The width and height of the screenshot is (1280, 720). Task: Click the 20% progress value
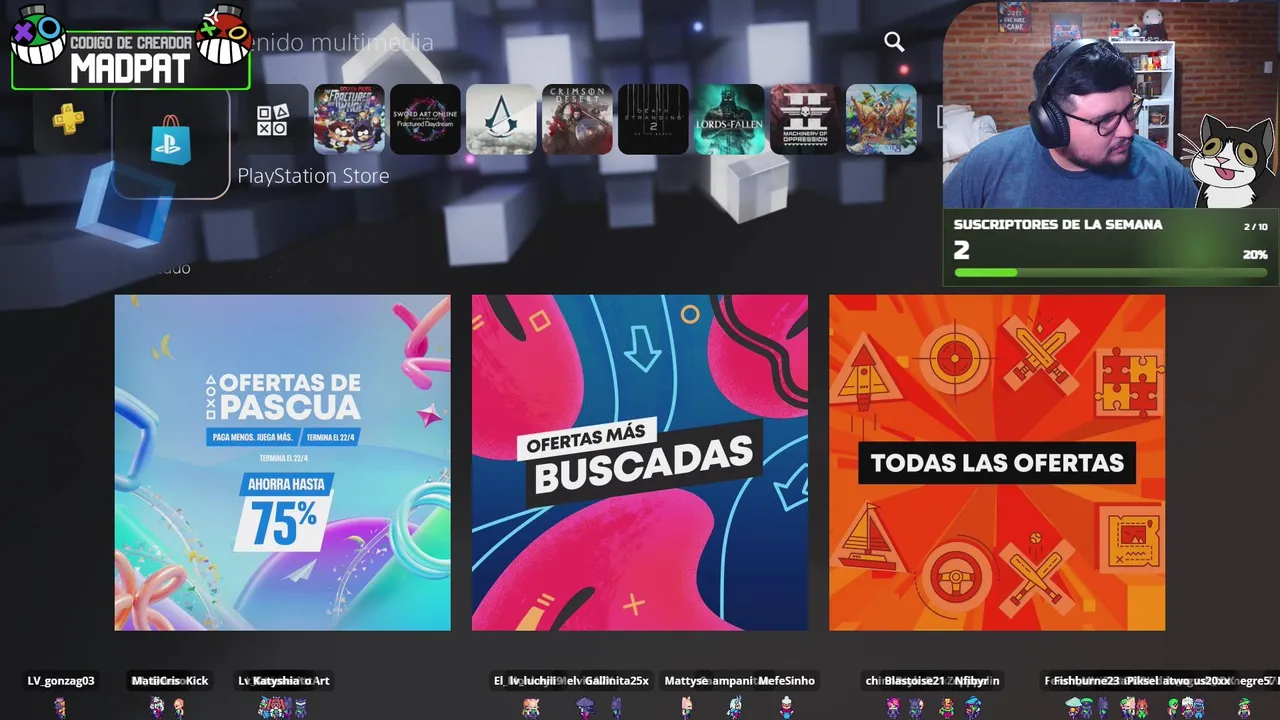click(x=1255, y=255)
